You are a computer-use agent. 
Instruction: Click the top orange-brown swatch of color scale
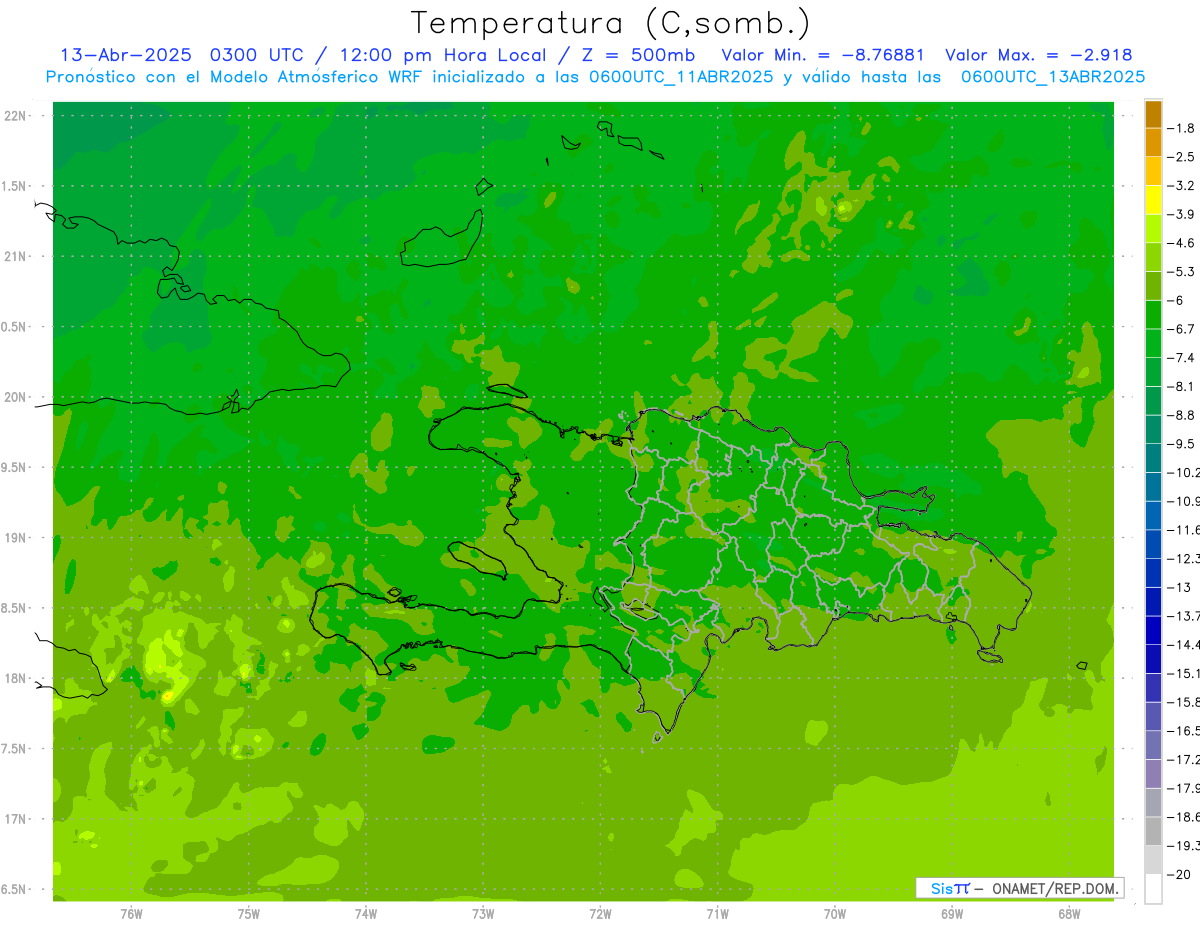pos(1153,114)
